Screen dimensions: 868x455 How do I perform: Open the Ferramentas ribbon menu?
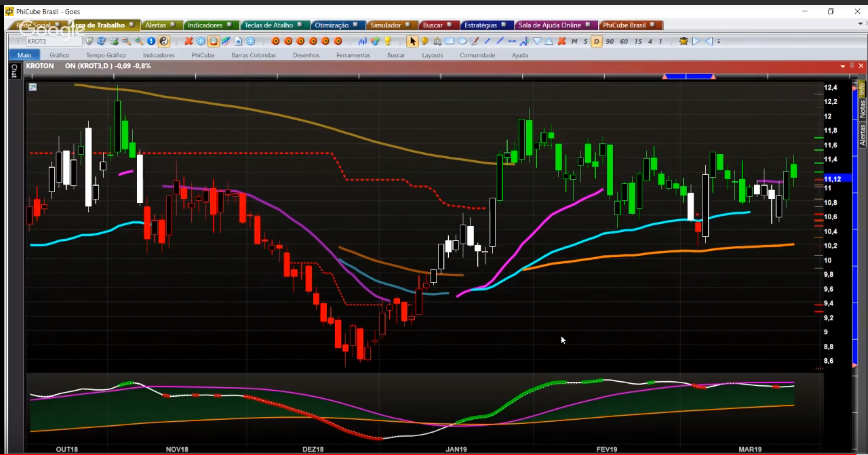coord(353,55)
